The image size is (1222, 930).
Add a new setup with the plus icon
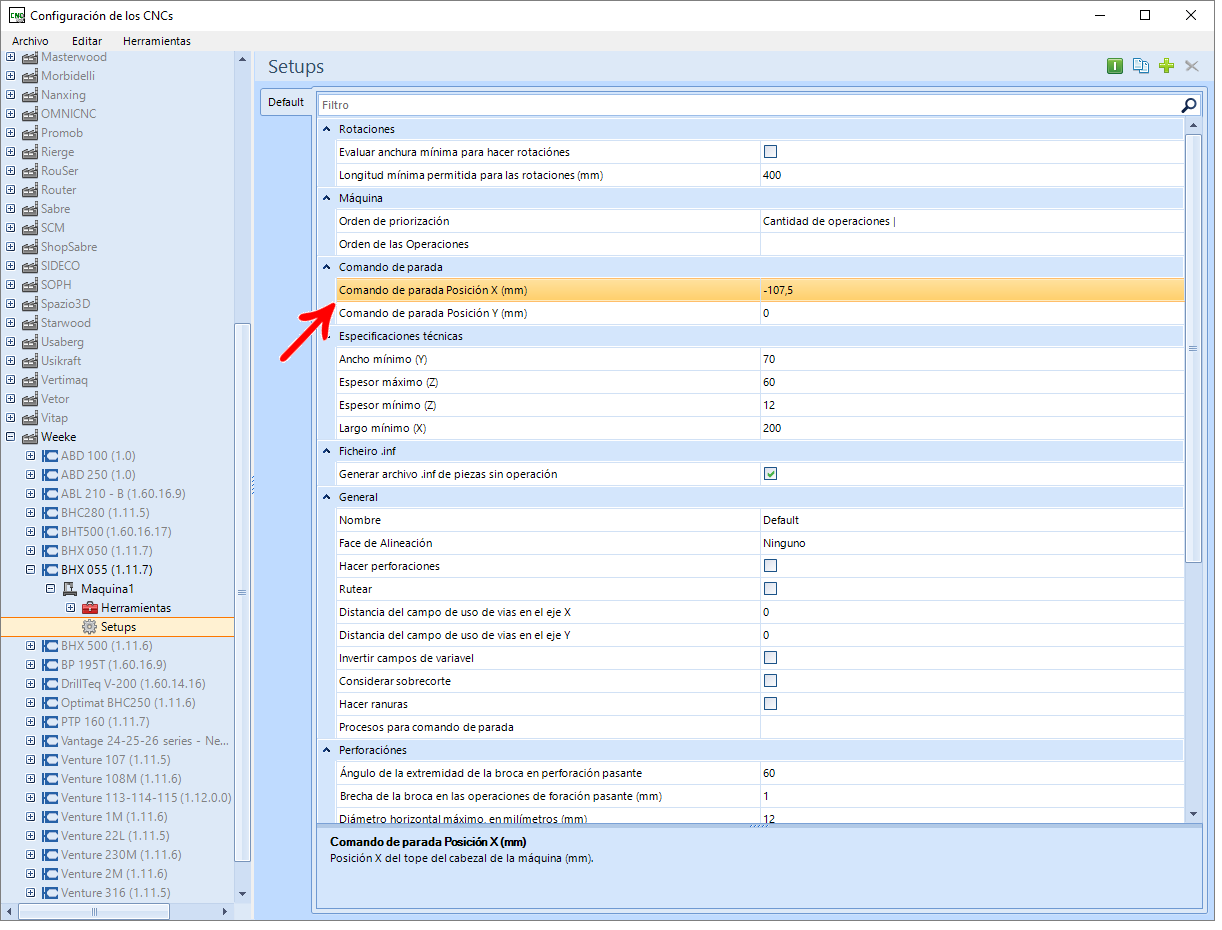(x=1166, y=66)
